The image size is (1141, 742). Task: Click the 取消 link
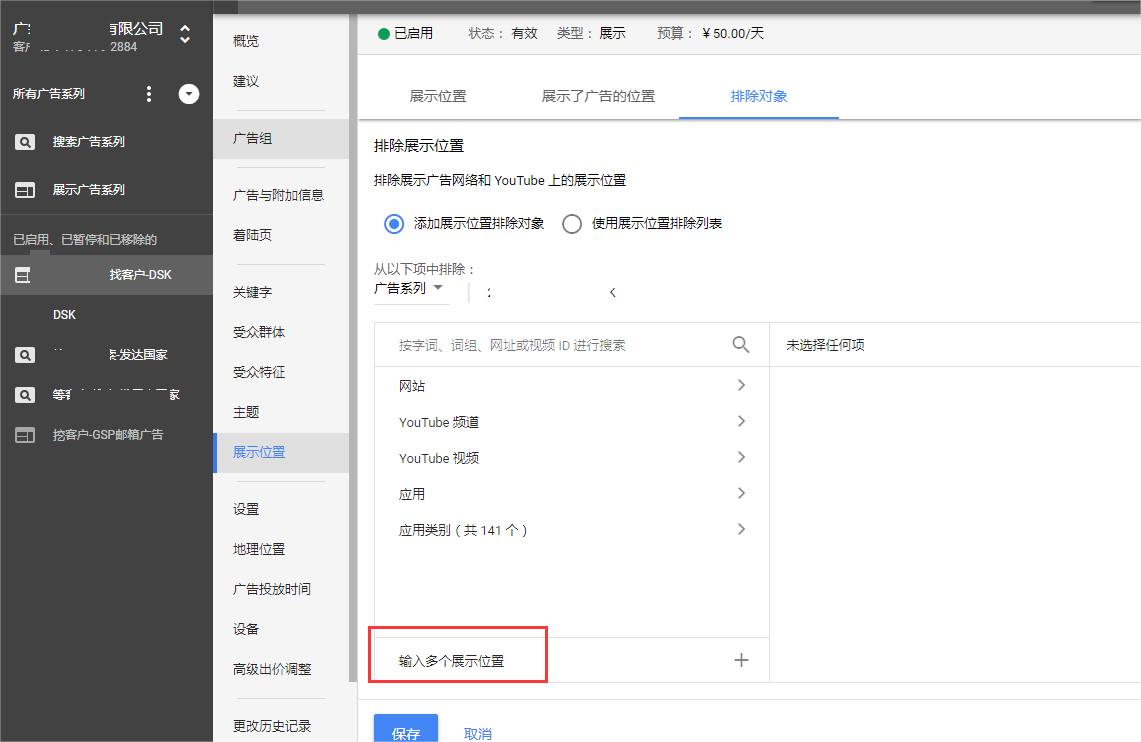pyautogui.click(x=478, y=732)
